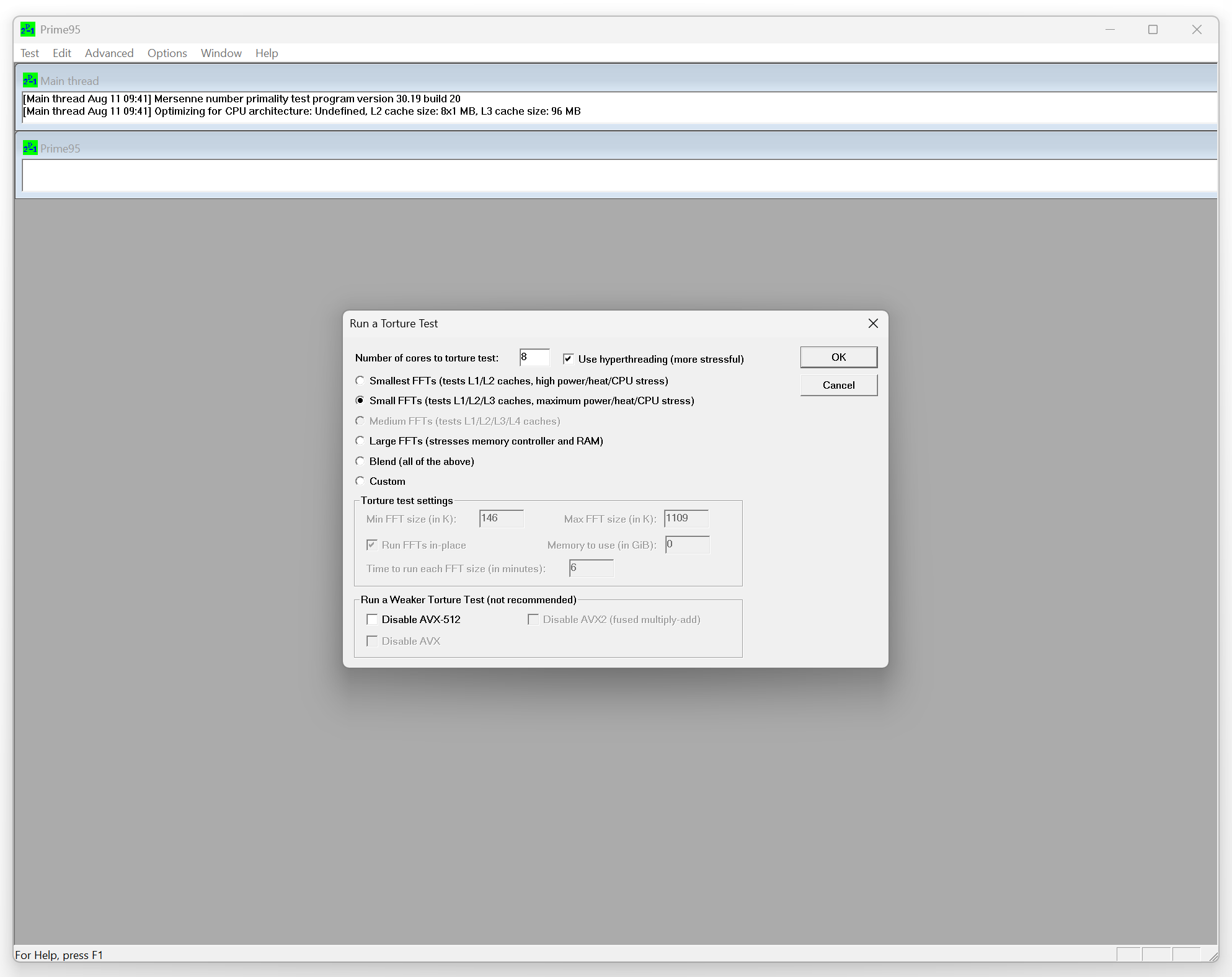
Task: Click the Main thread window icon
Action: 30,81
